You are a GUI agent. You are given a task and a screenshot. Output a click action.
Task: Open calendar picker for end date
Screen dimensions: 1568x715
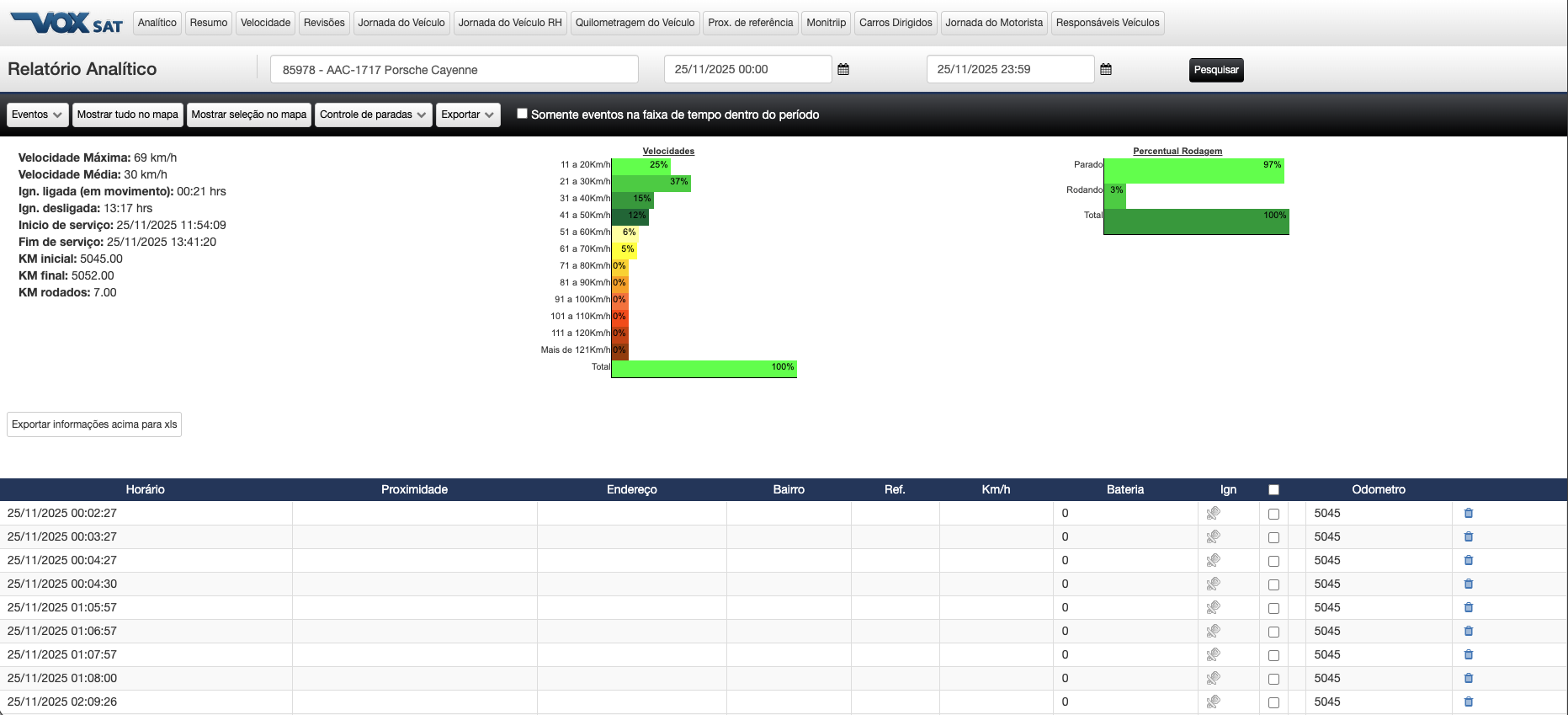click(x=1106, y=70)
